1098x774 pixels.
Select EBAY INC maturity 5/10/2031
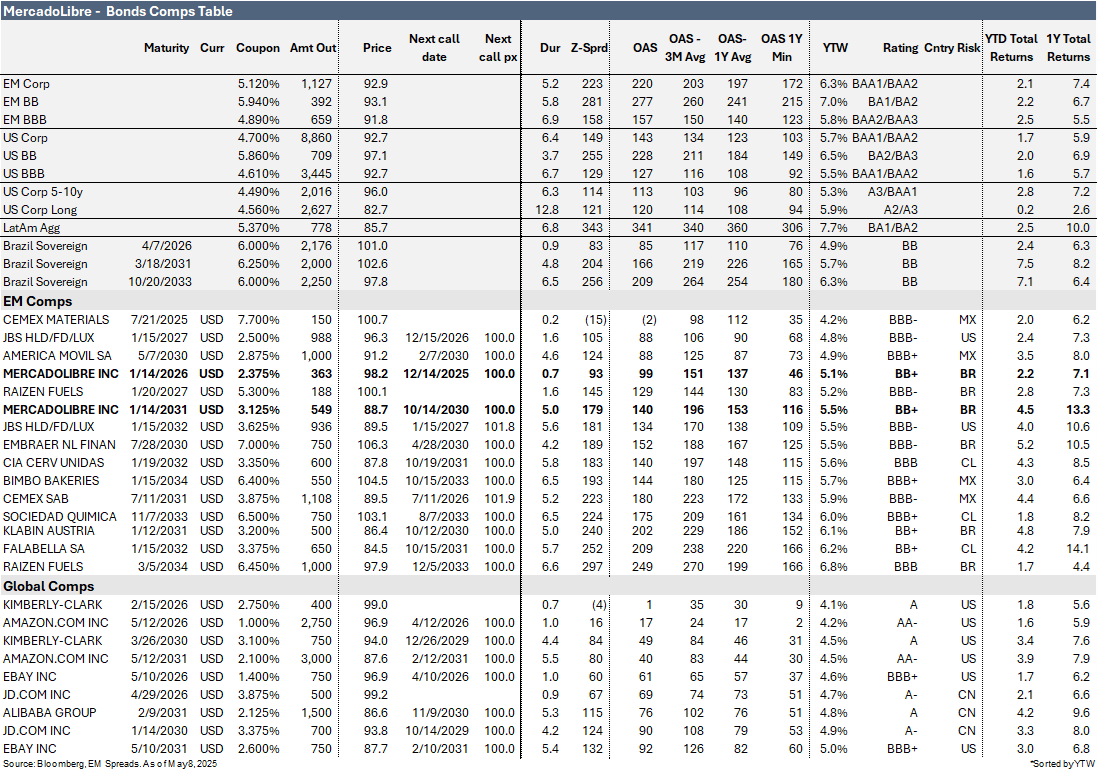tap(159, 749)
